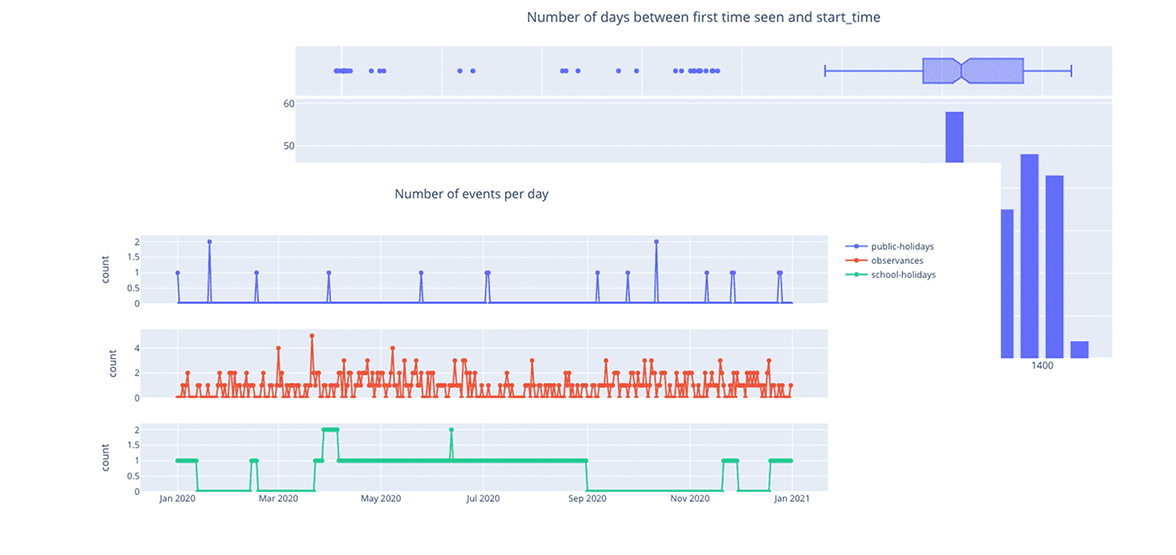Click the highest red observances peak
1176x555 pixels.
click(x=312, y=336)
